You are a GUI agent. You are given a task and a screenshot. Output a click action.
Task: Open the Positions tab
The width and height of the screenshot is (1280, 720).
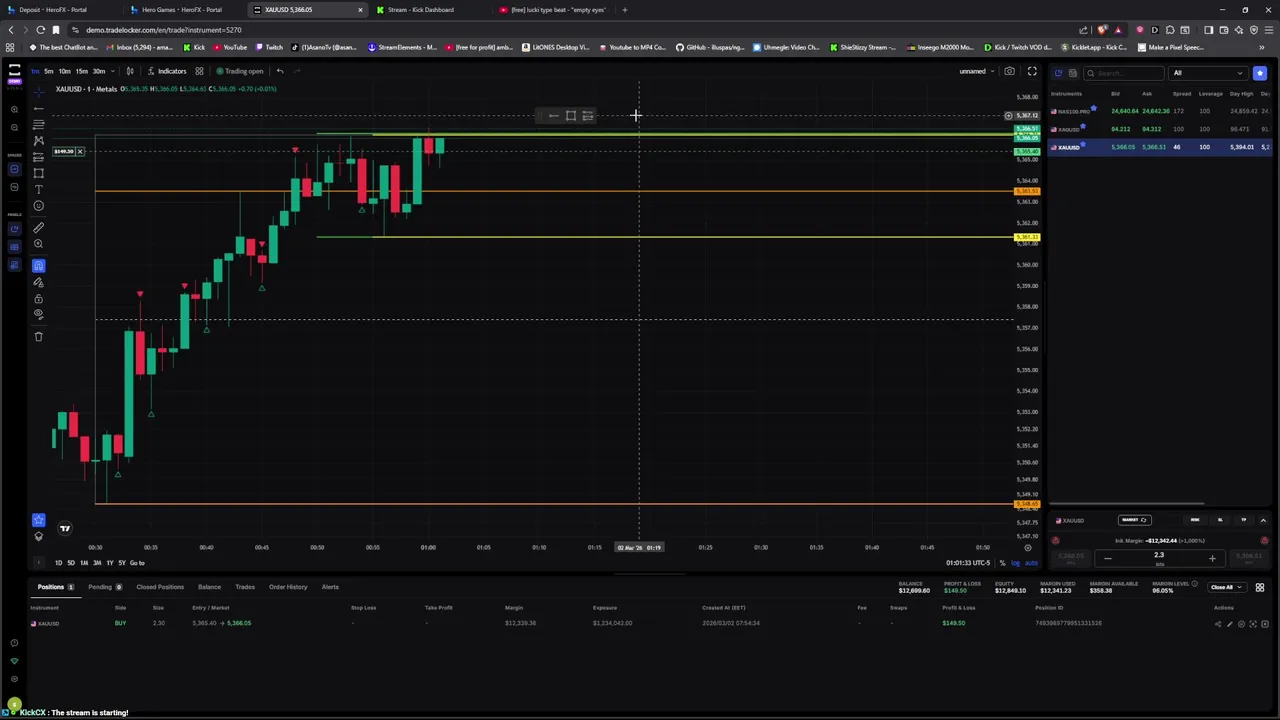(x=55, y=587)
